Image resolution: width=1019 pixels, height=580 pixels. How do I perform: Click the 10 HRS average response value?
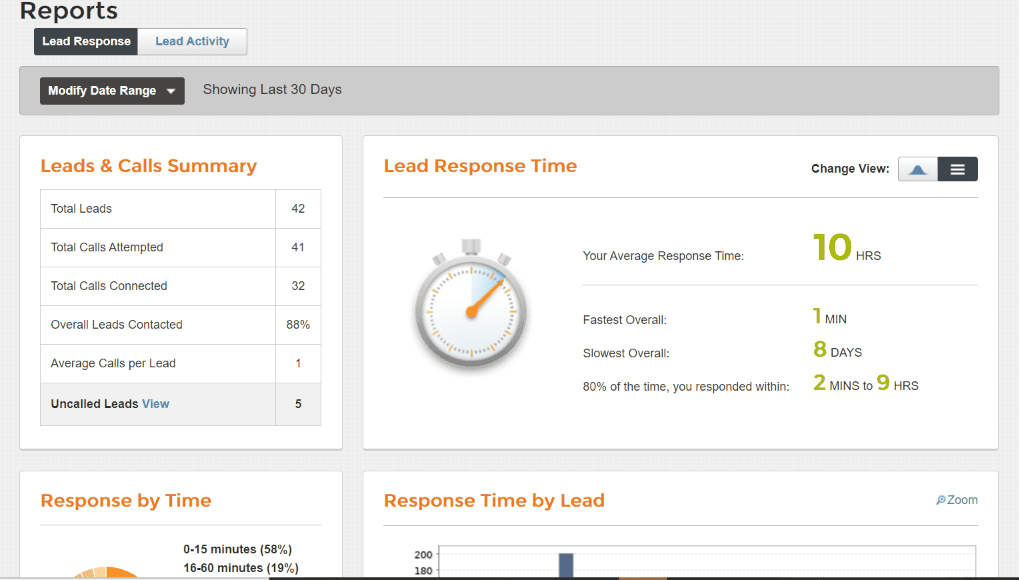point(847,248)
